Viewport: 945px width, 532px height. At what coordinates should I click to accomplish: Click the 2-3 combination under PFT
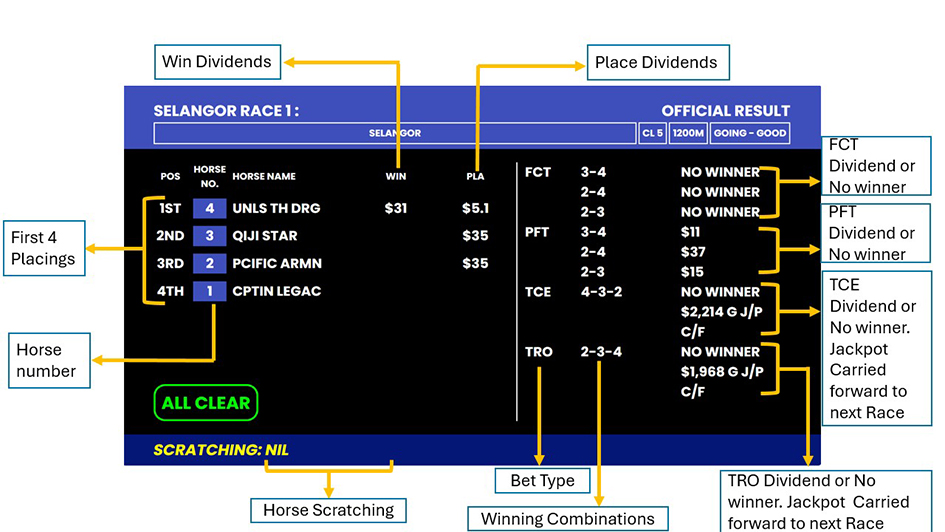point(593,272)
